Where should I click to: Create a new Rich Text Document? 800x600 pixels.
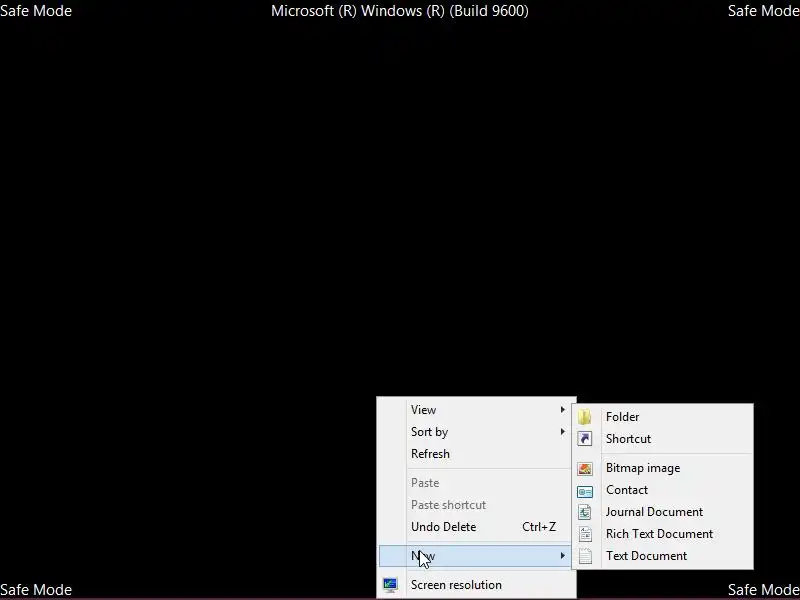pyautogui.click(x=663, y=534)
